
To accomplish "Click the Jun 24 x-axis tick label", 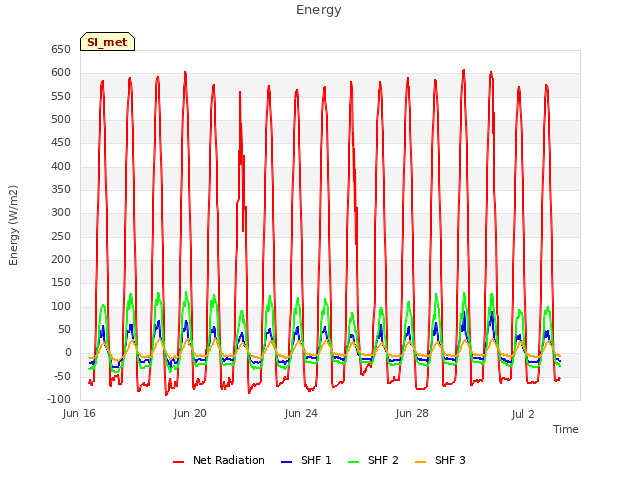I will (301, 414).
